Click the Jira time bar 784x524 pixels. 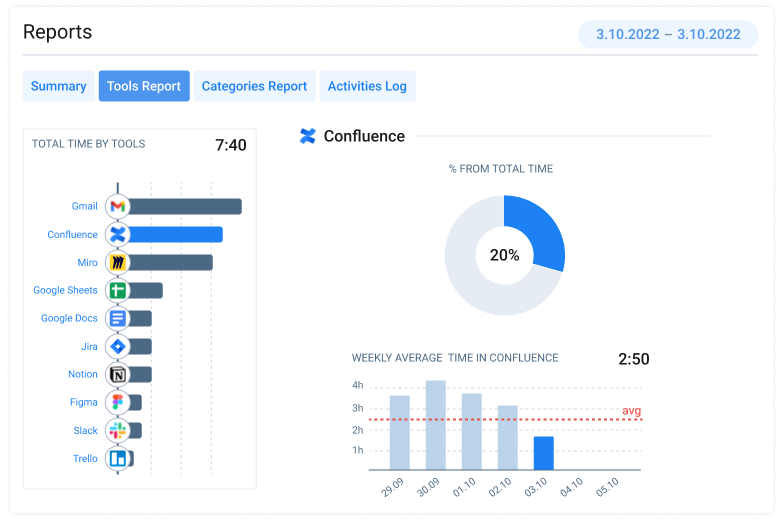coord(140,346)
